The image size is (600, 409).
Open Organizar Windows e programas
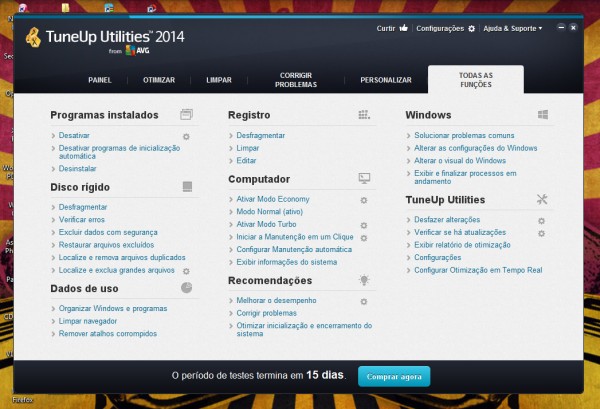click(113, 308)
